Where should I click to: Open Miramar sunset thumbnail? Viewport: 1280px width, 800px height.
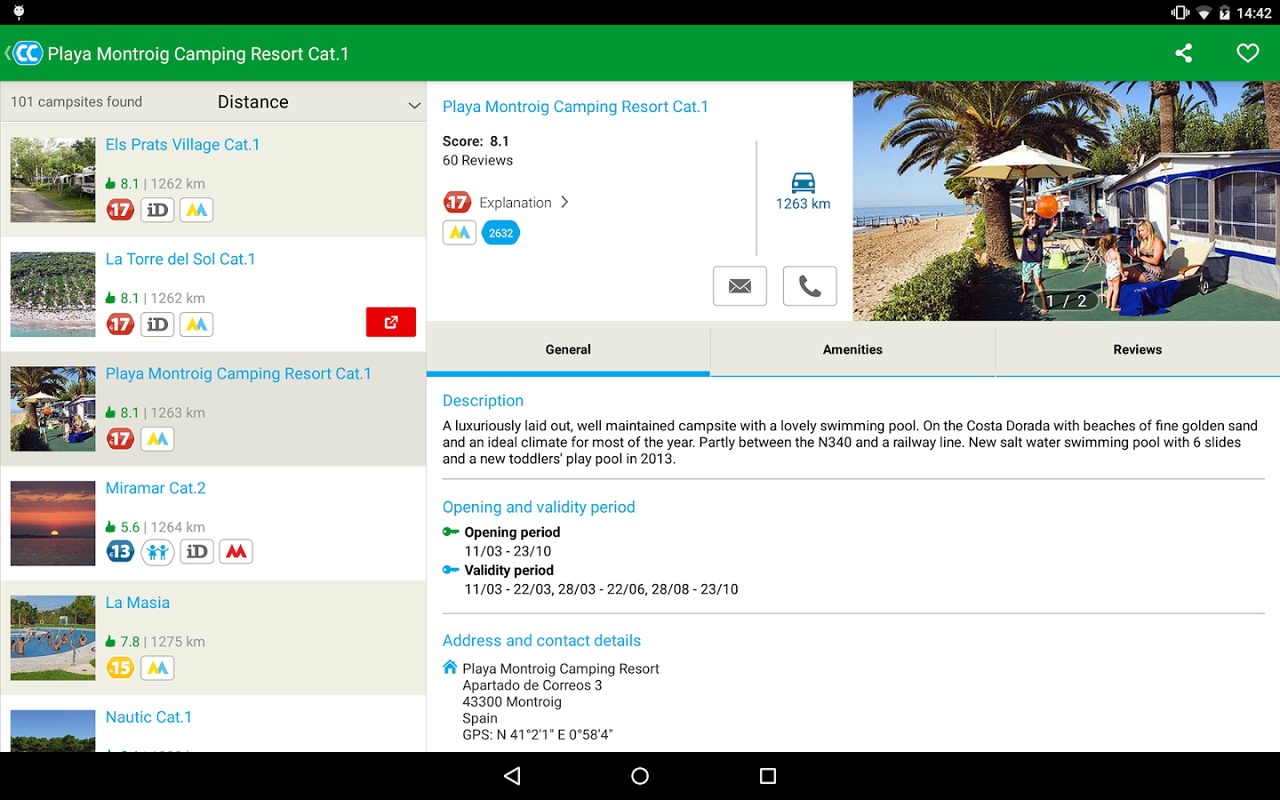53,524
